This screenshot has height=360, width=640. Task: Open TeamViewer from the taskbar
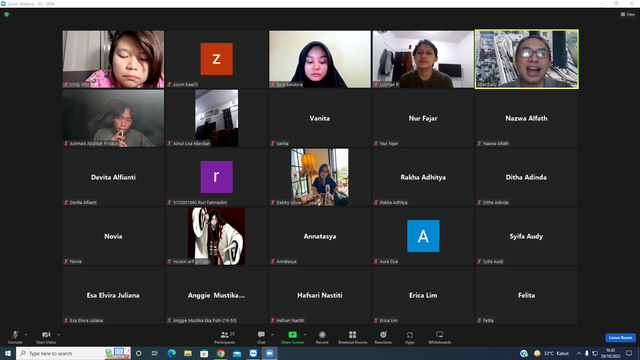point(253,353)
